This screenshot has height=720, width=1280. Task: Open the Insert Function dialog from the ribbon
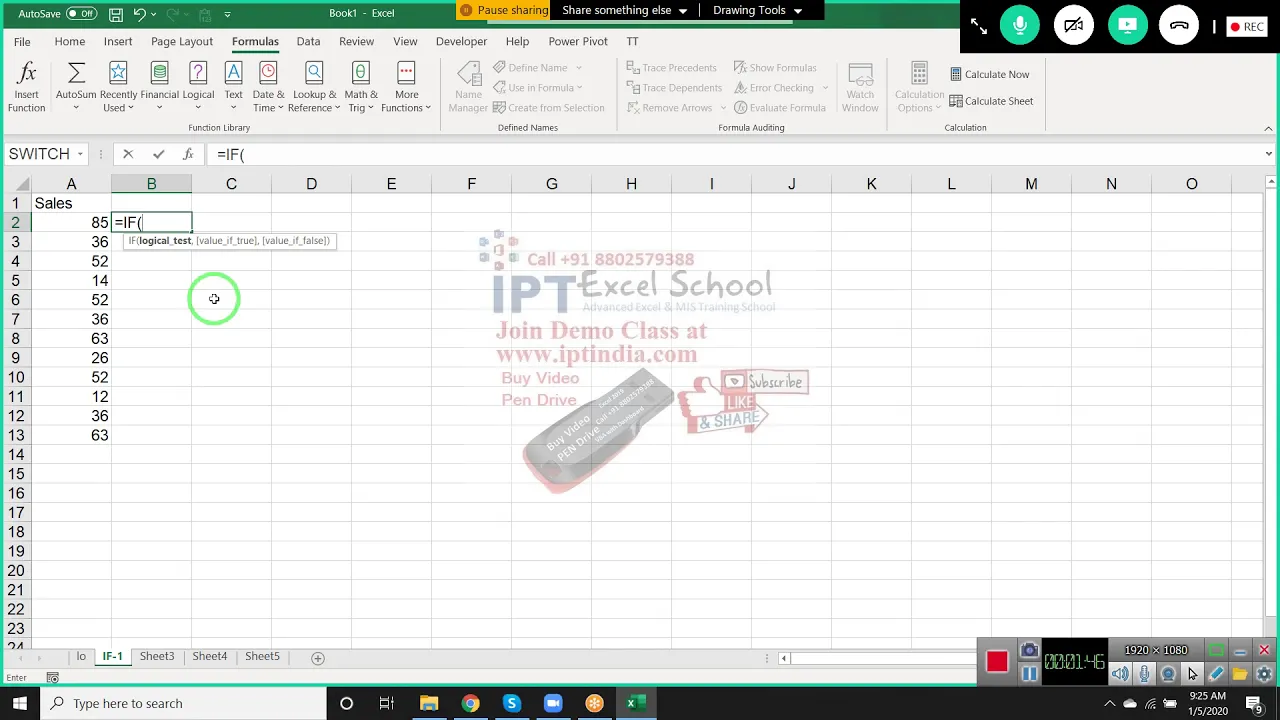click(27, 87)
